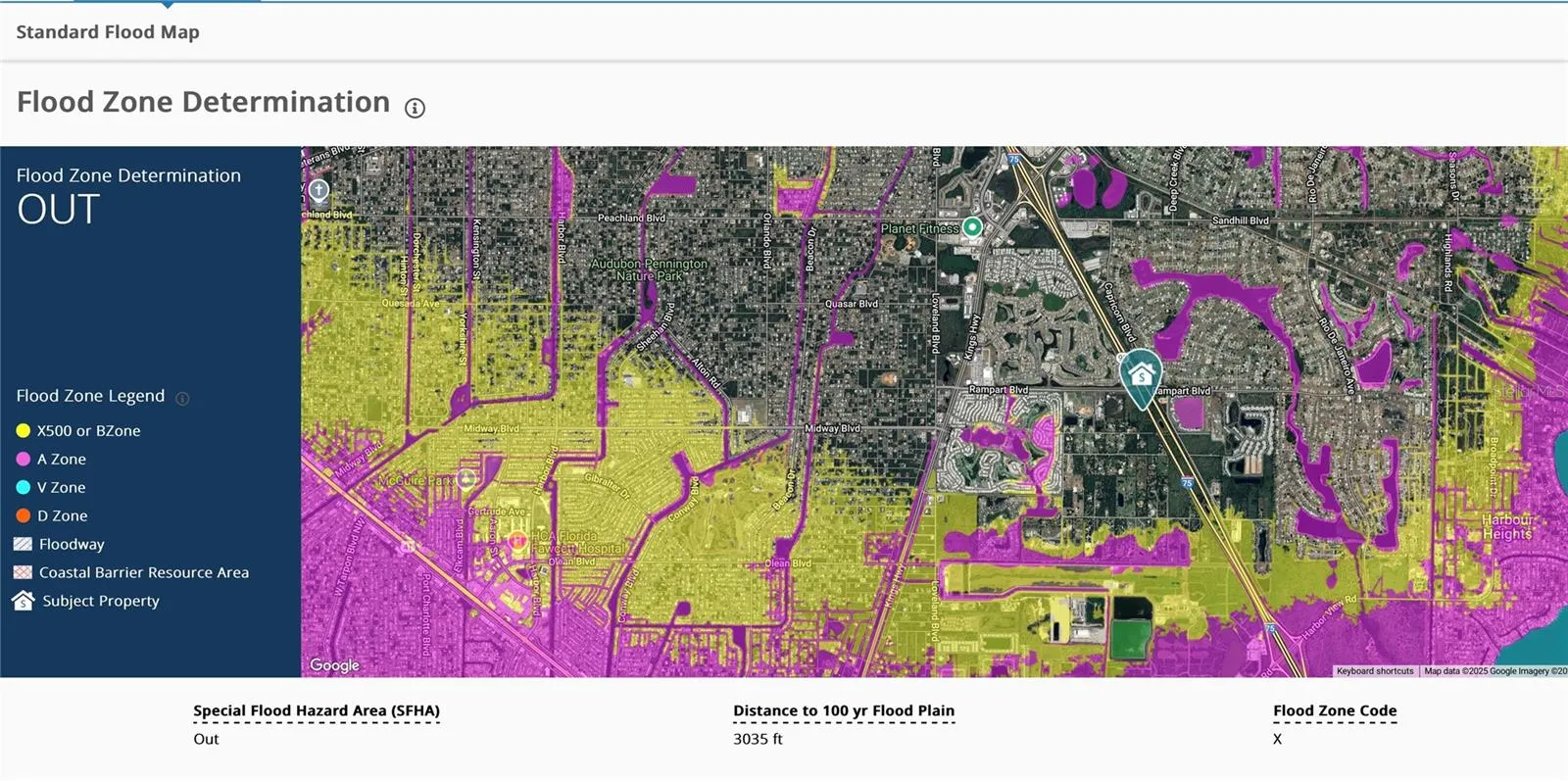Click Keyboard shortcuts on the map
The width and height of the screenshot is (1568, 781).
pos(1374,671)
